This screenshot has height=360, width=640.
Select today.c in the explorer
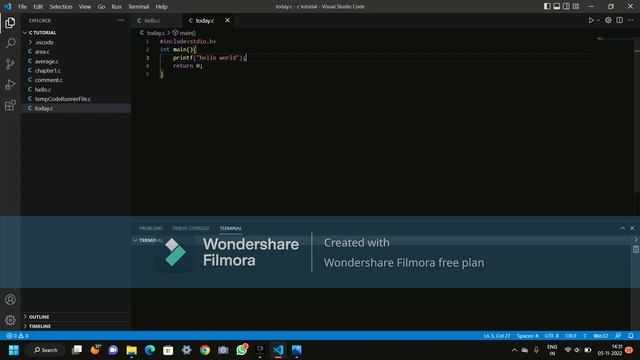click(76, 108)
